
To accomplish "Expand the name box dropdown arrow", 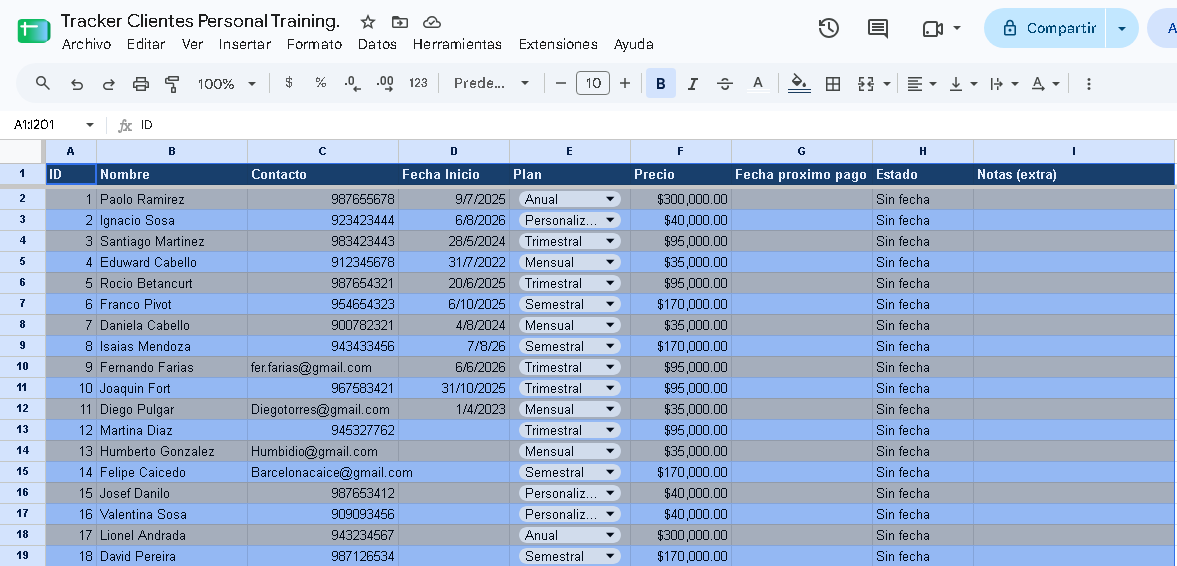I will pos(90,125).
